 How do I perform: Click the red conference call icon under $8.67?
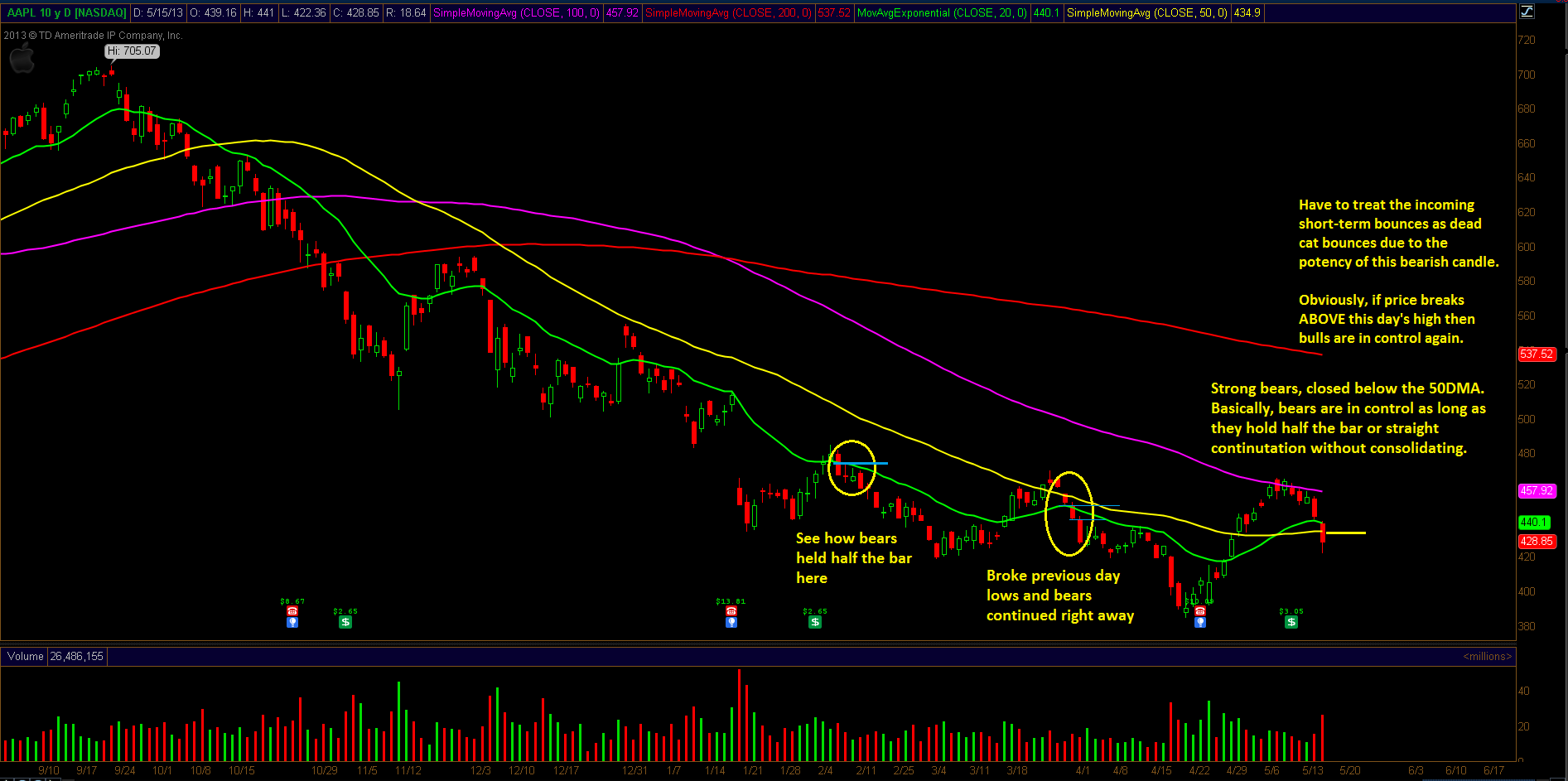point(292,611)
